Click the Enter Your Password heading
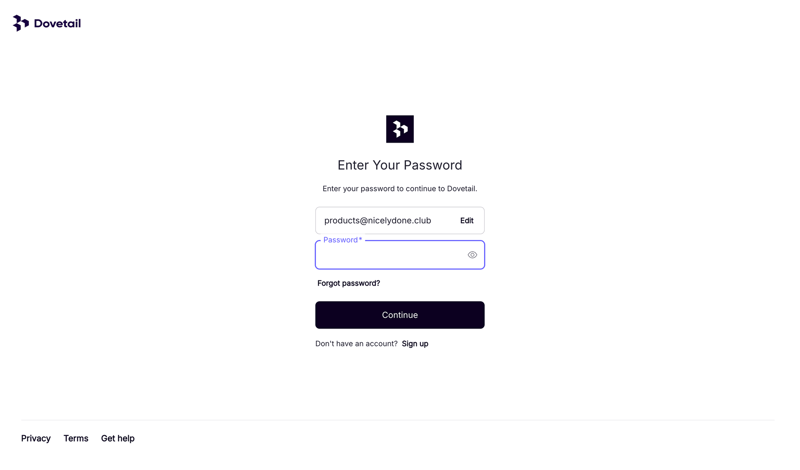 tap(400, 165)
